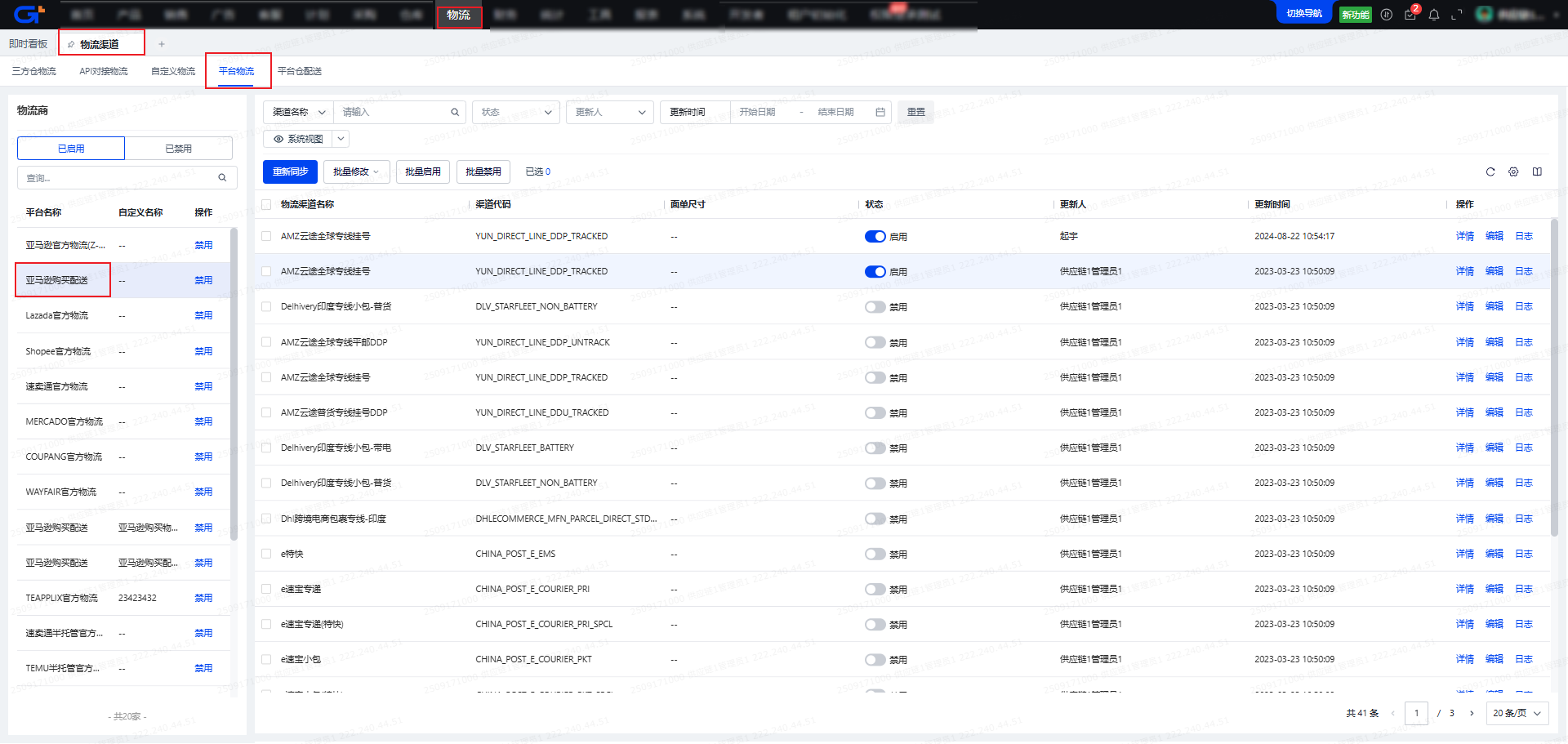
Task: Click the search icon in channel name field
Action: (x=455, y=112)
